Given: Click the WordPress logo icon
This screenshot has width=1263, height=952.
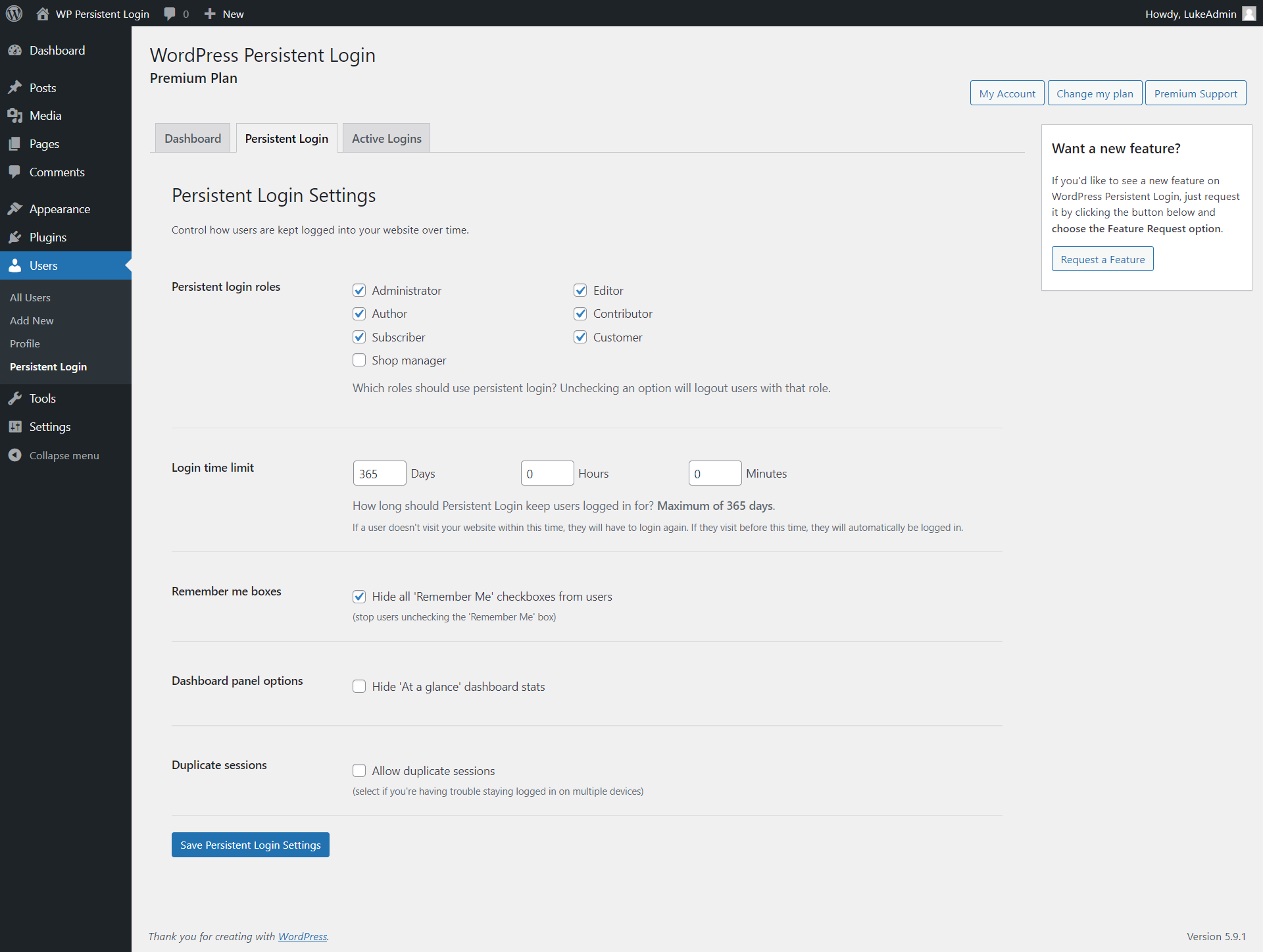Looking at the screenshot, I should click(x=14, y=14).
